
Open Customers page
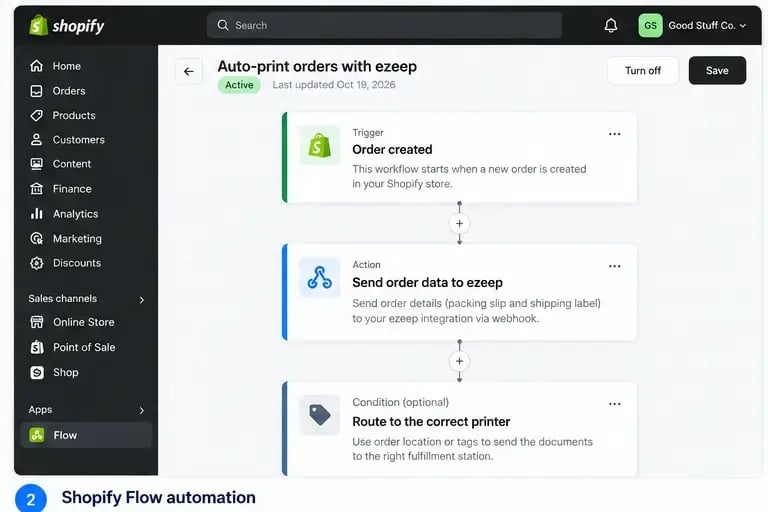pyautogui.click(x=79, y=140)
